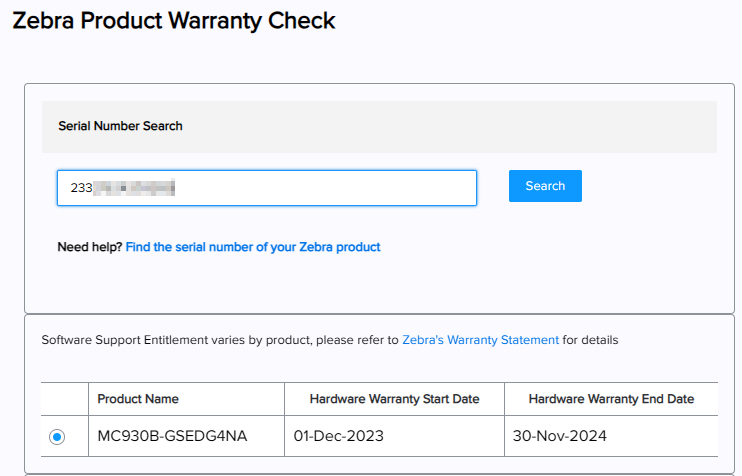742x476 pixels.
Task: Click the Hardware Warranty Start Date header
Action: (394, 399)
